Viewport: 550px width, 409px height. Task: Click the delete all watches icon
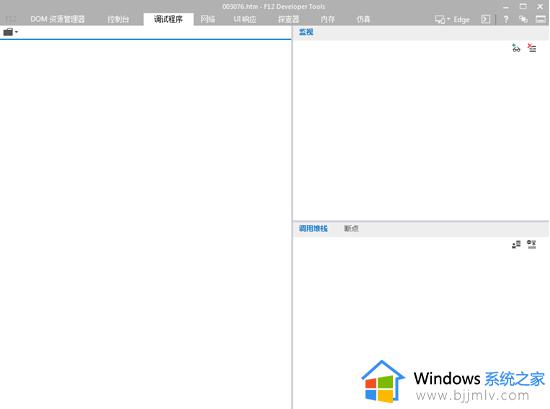[532, 48]
